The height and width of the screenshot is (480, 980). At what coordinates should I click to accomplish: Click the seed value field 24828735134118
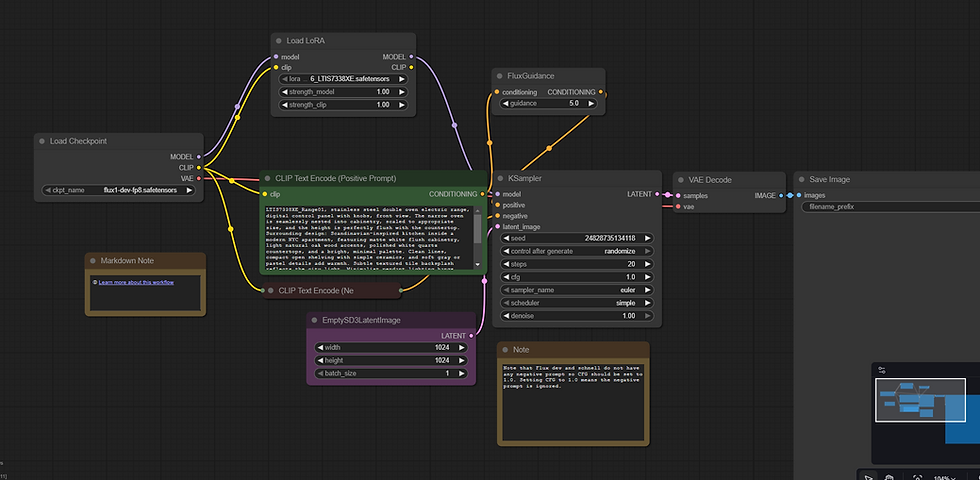click(576, 238)
